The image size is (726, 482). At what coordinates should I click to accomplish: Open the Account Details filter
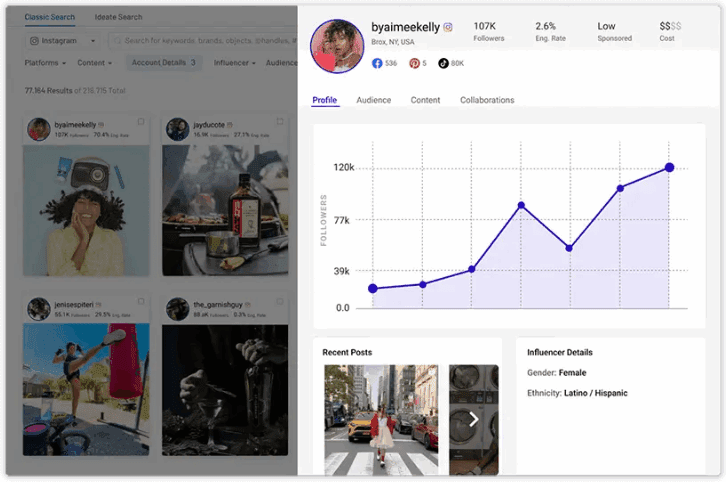pyautogui.click(x=164, y=63)
